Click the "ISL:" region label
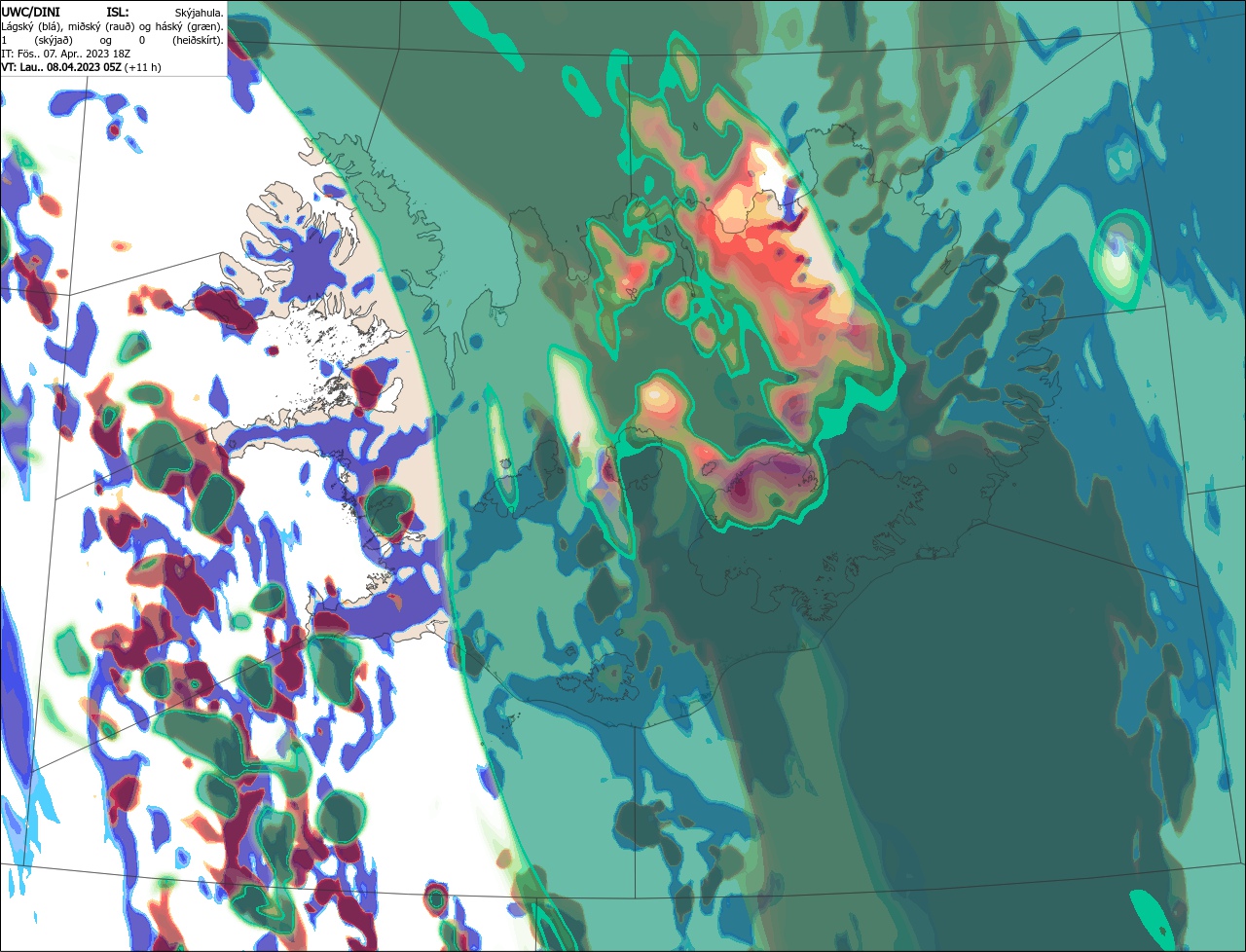Image resolution: width=1246 pixels, height=952 pixels. [x=118, y=13]
